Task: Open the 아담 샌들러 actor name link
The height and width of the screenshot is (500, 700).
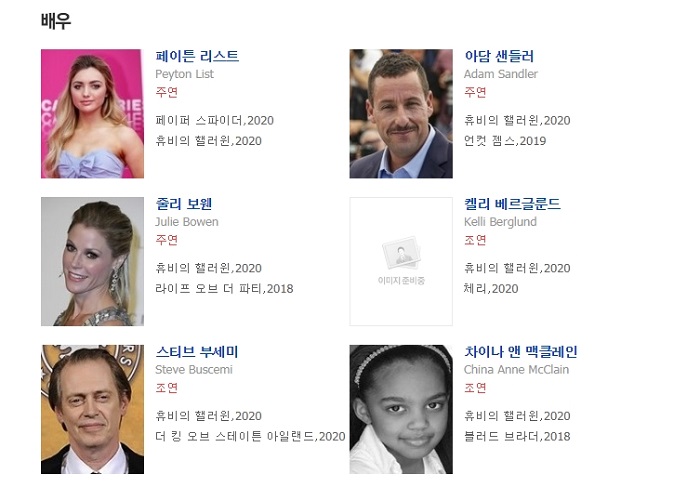Action: coord(499,56)
